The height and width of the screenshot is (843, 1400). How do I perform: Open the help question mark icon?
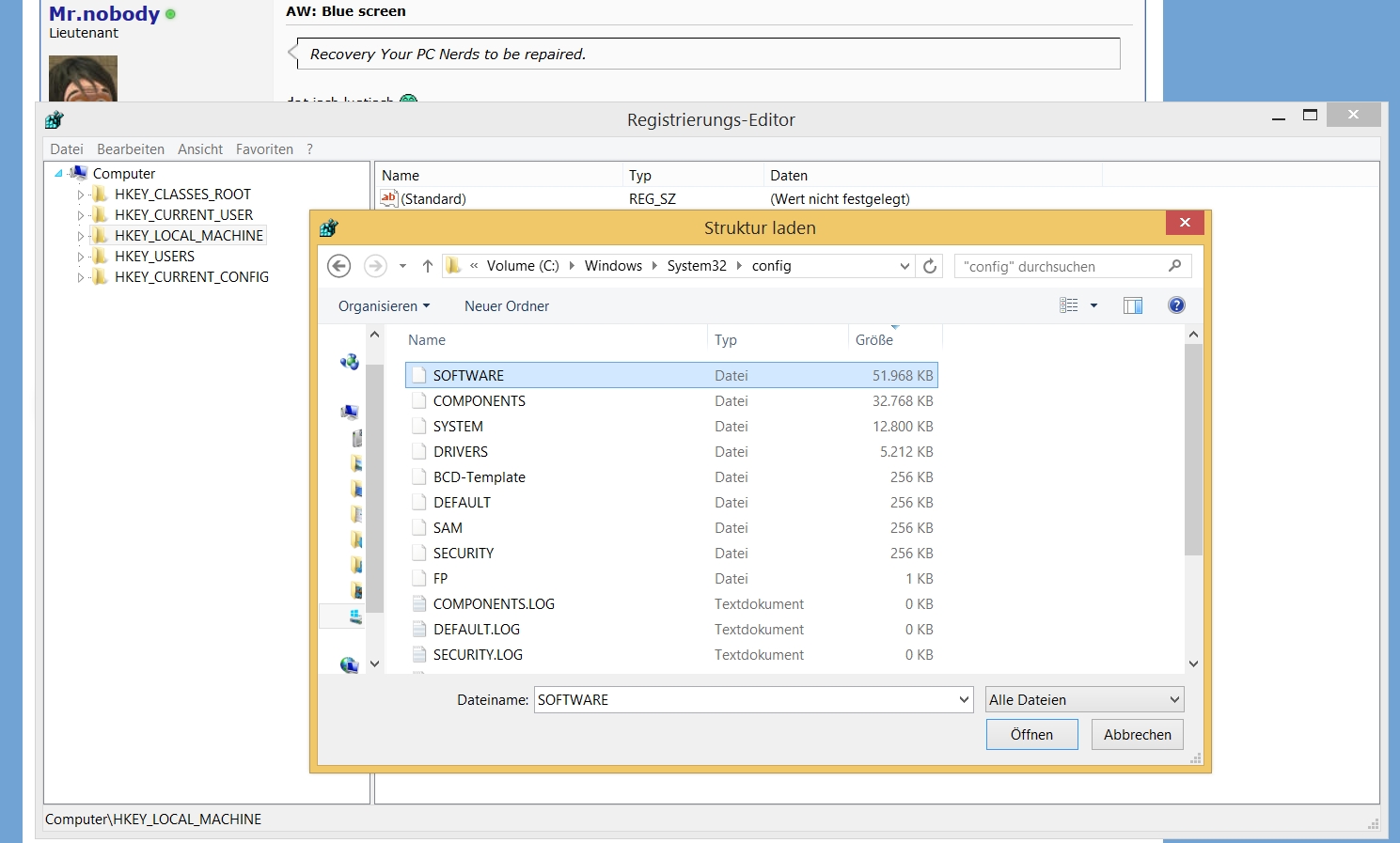tap(1176, 305)
